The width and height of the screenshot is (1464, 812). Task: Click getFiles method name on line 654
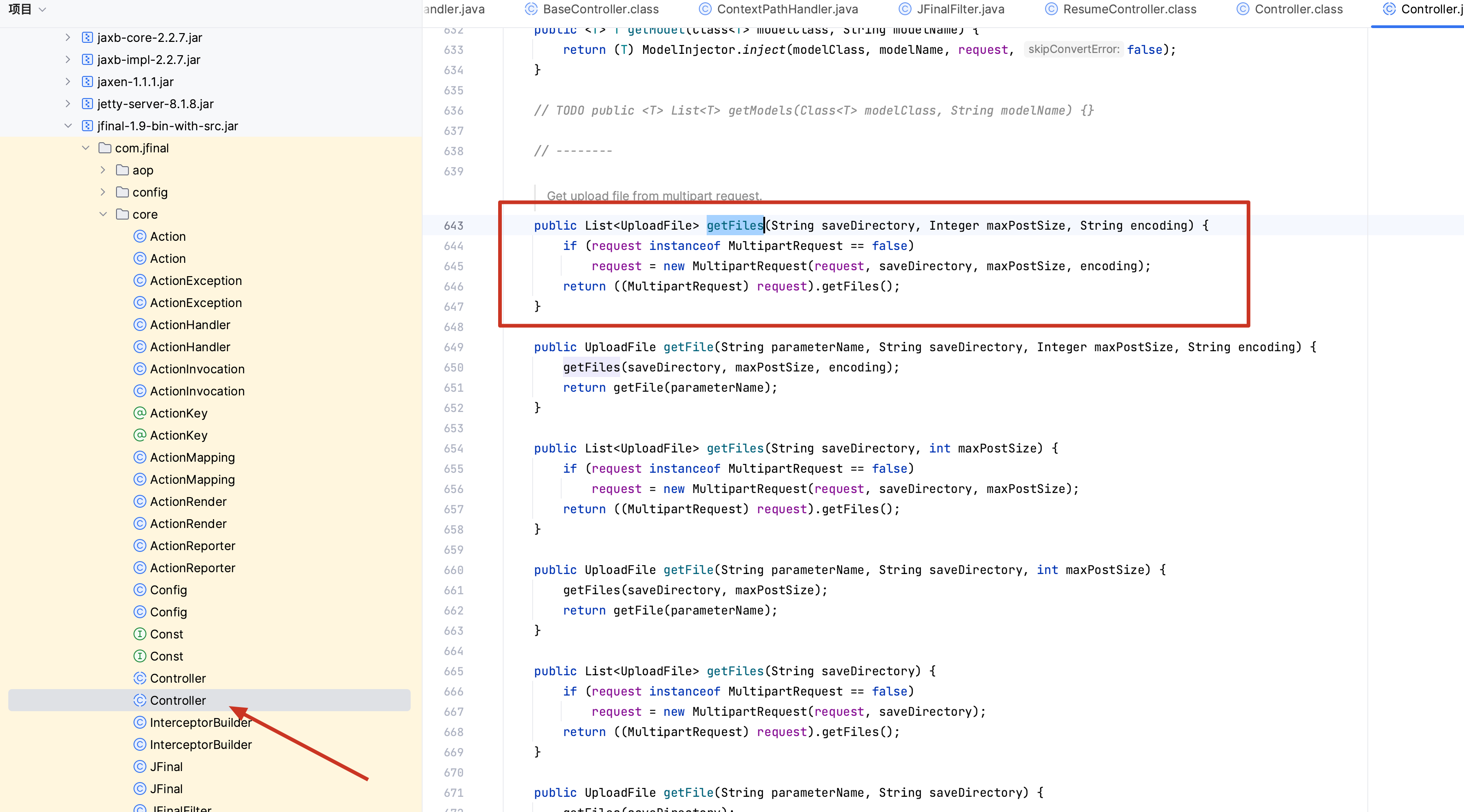(x=735, y=448)
